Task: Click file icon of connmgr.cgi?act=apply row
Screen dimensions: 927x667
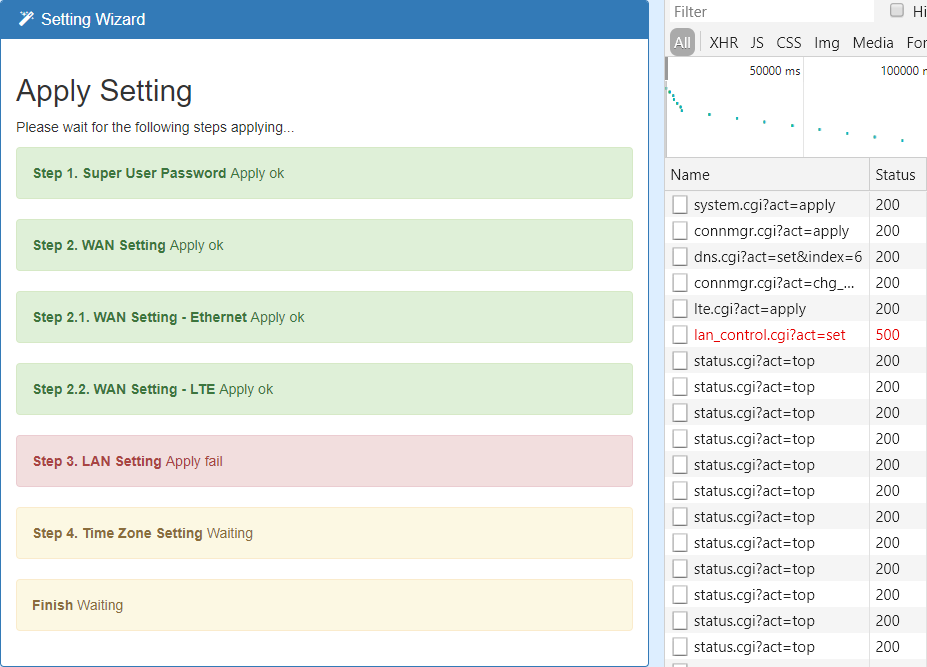Action: 680,231
